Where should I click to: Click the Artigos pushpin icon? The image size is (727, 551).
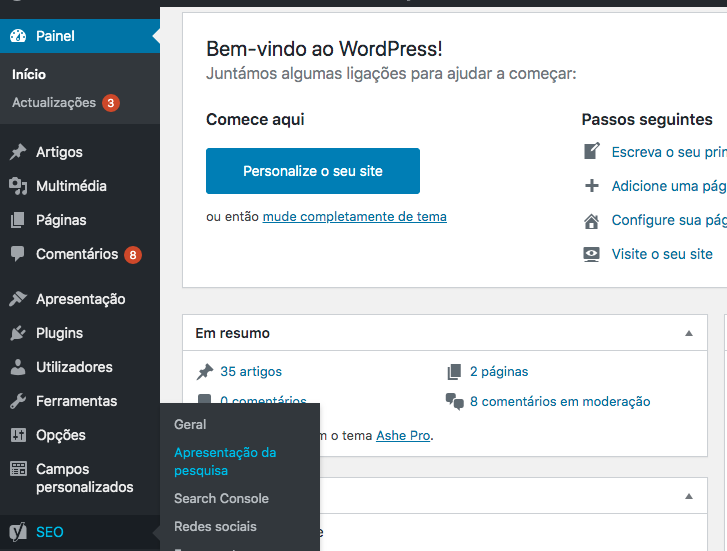tap(18, 152)
